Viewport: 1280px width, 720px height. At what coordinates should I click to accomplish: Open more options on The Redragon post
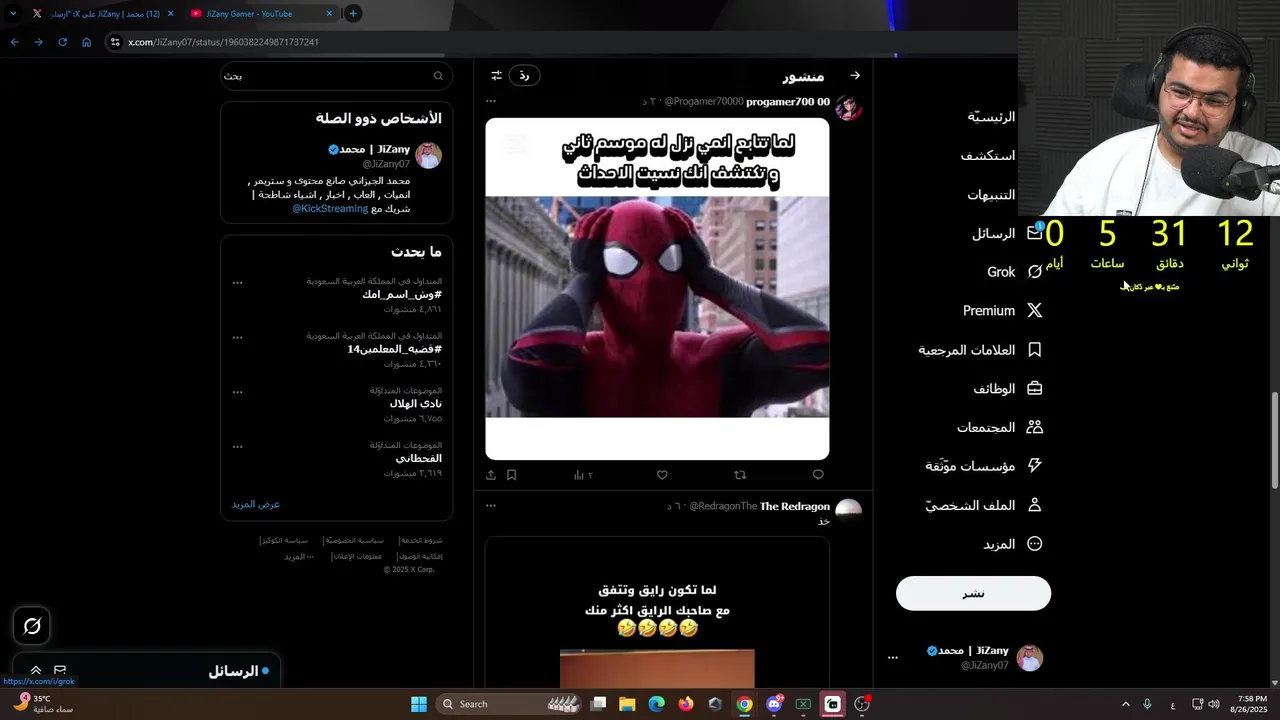click(x=491, y=506)
